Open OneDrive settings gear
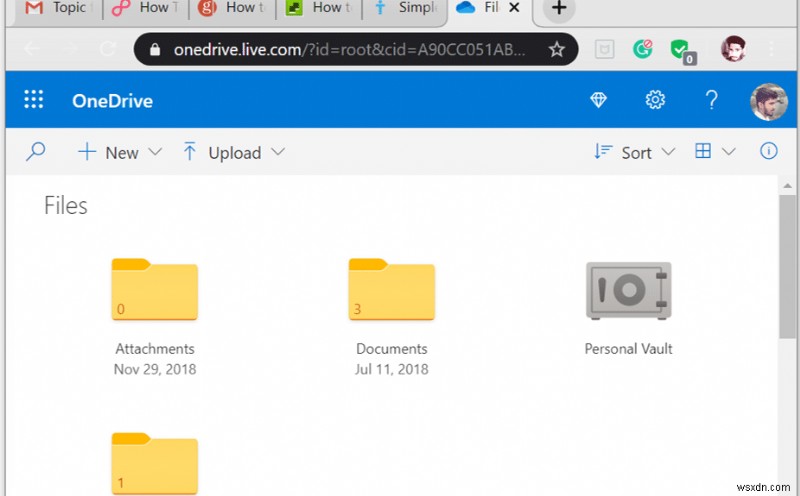The image size is (800, 496). pyautogui.click(x=655, y=100)
